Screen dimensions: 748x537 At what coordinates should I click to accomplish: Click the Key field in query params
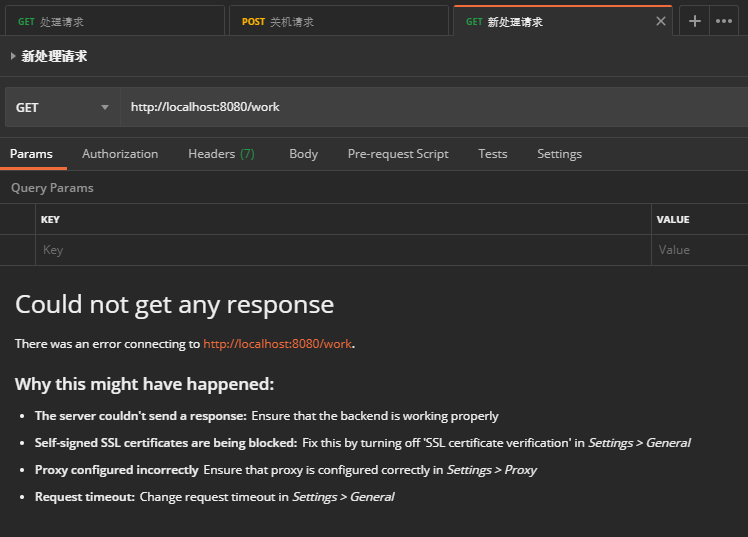340,250
